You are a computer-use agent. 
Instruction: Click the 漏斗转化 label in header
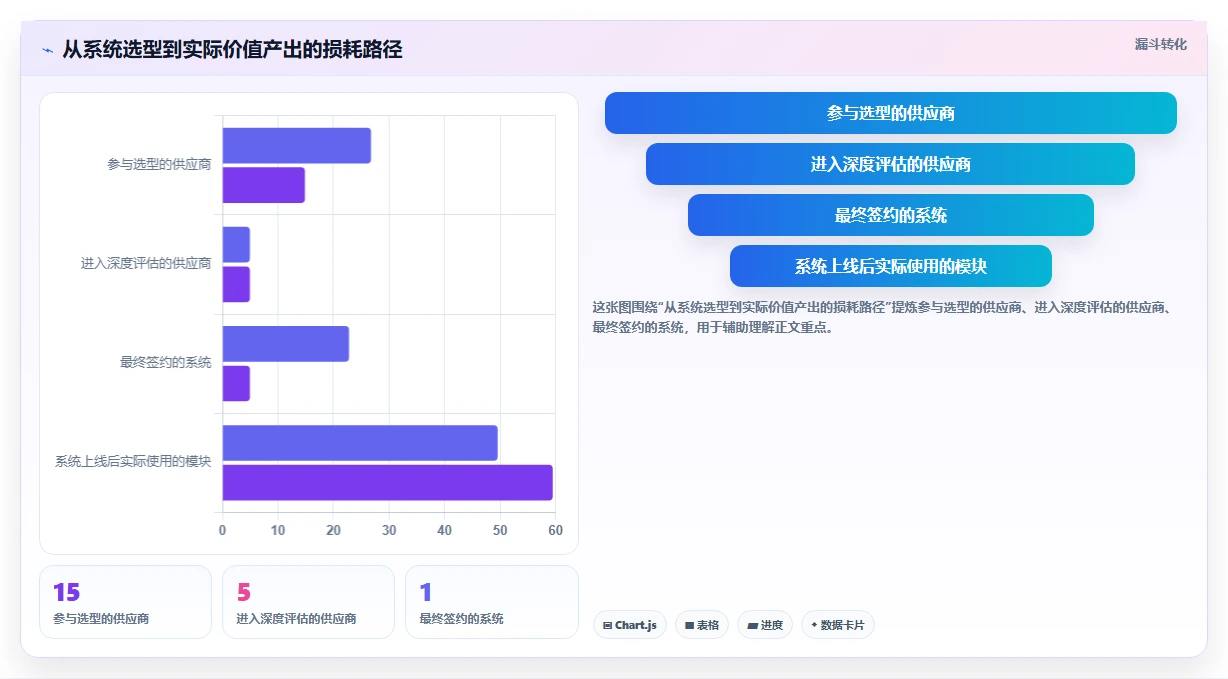pos(1161,44)
